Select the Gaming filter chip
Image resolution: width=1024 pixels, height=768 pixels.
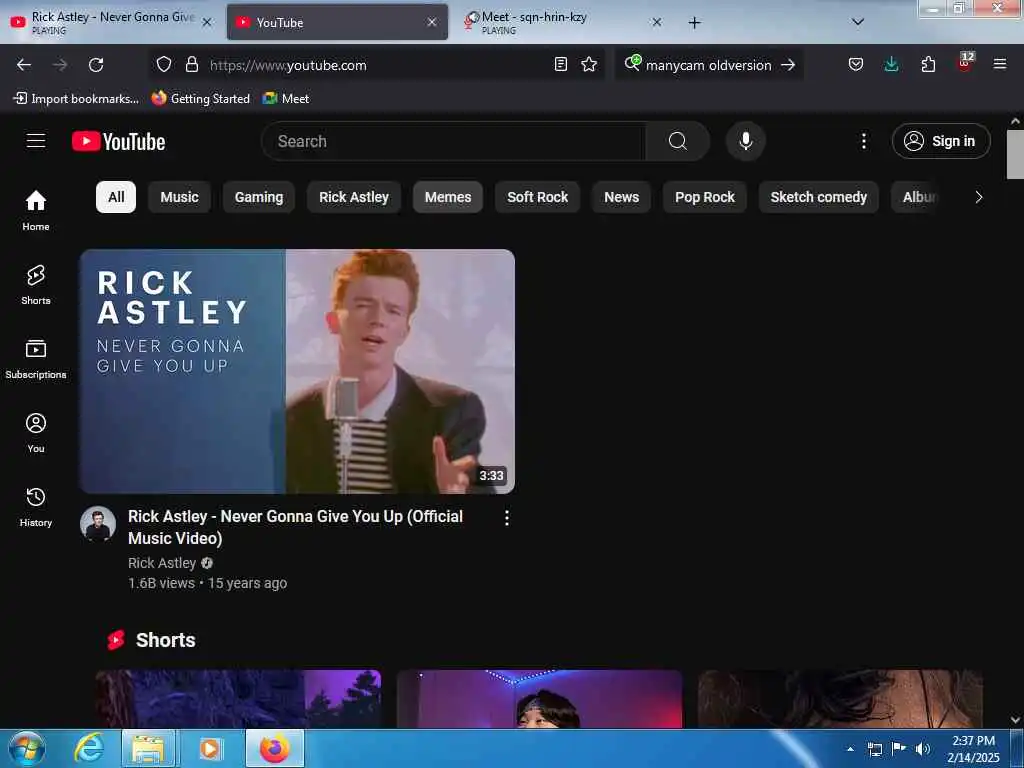click(x=259, y=197)
